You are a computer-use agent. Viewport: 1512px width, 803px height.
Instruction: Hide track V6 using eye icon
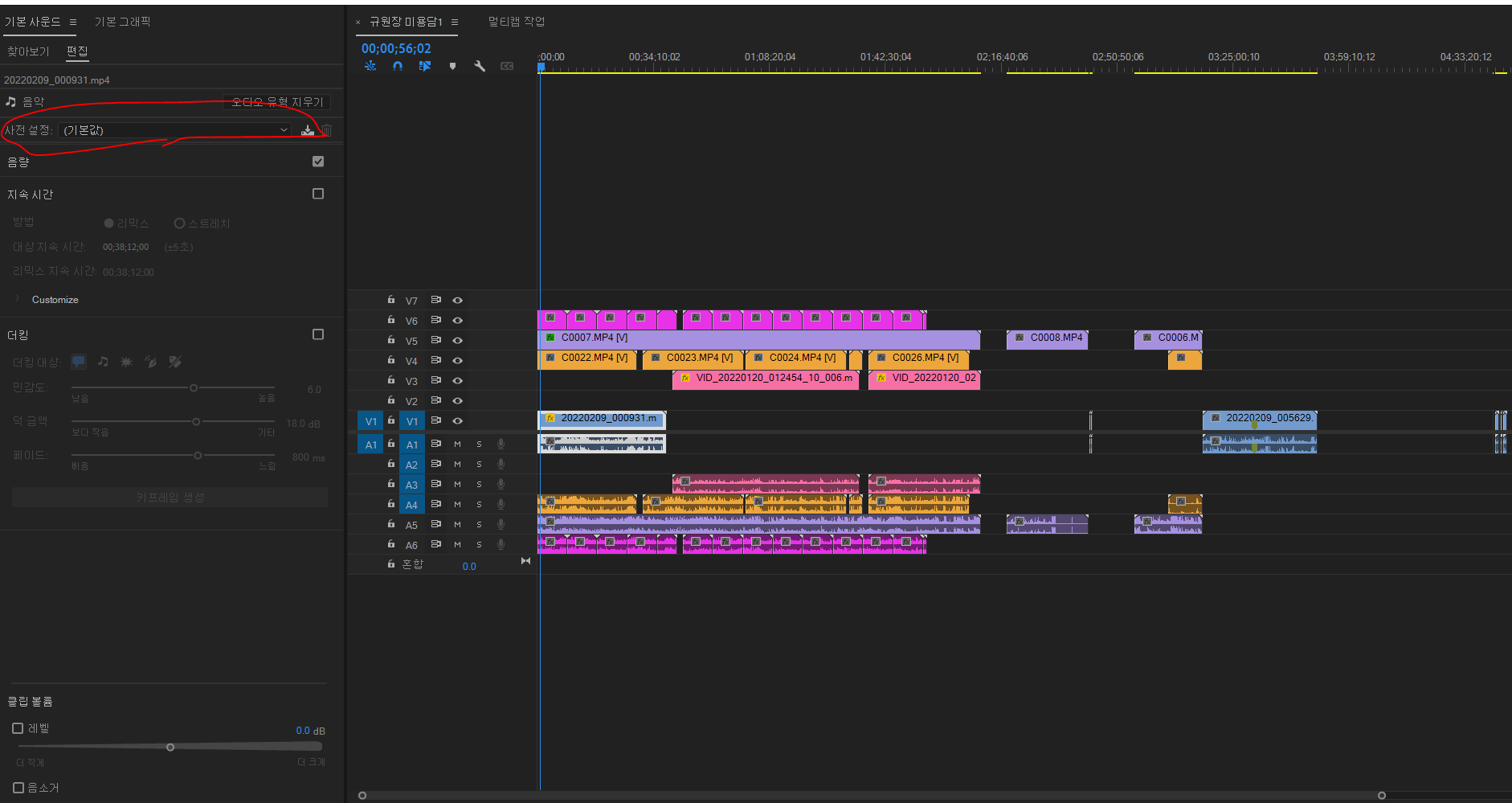click(x=457, y=320)
